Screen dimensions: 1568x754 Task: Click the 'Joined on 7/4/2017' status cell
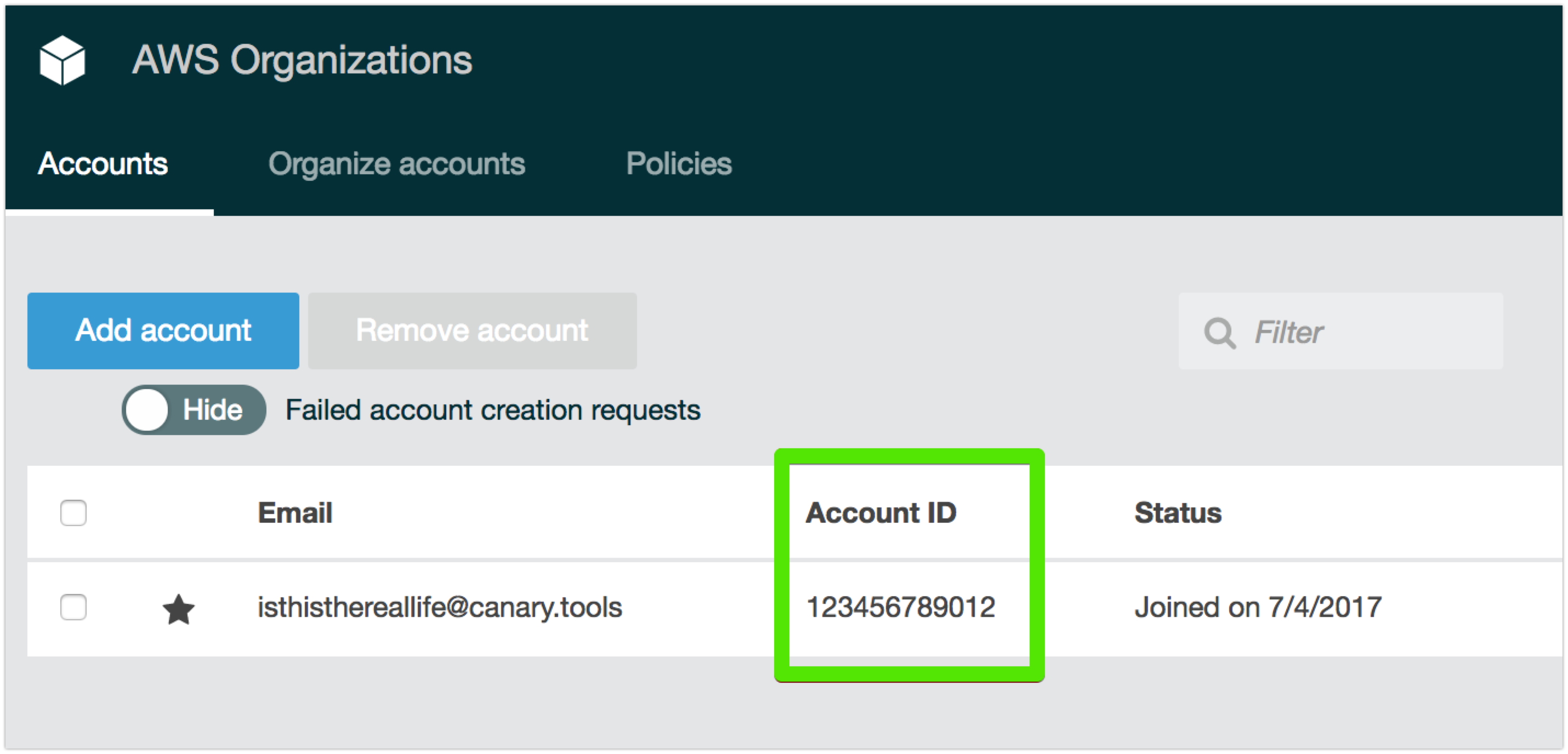(1258, 607)
